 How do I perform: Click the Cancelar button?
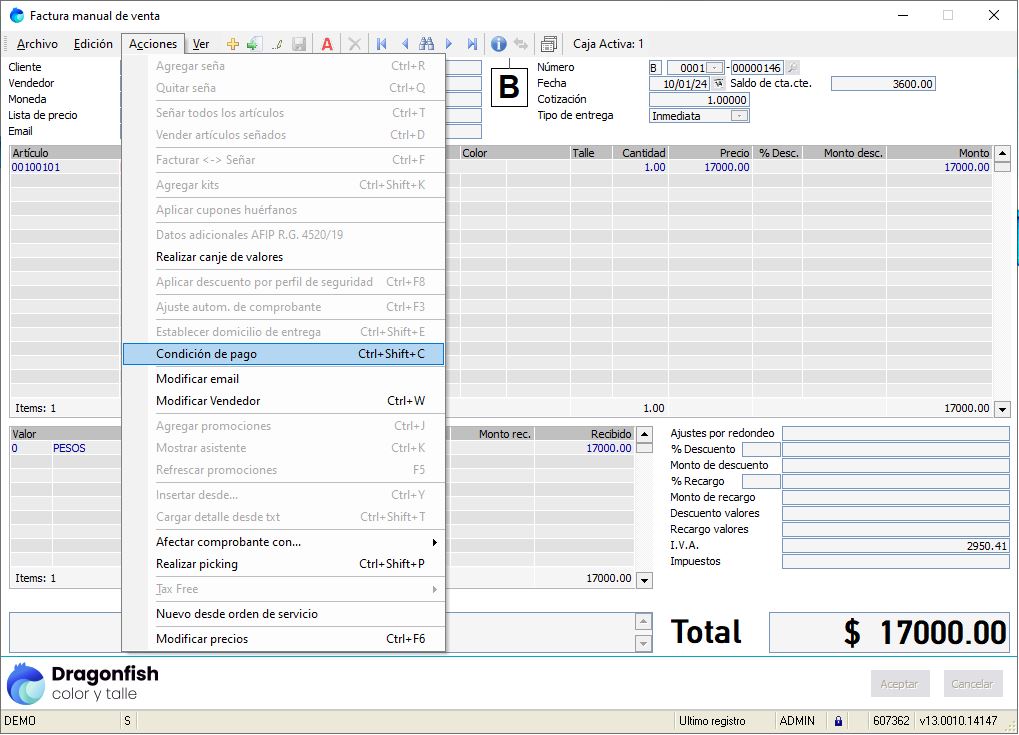tap(972, 684)
